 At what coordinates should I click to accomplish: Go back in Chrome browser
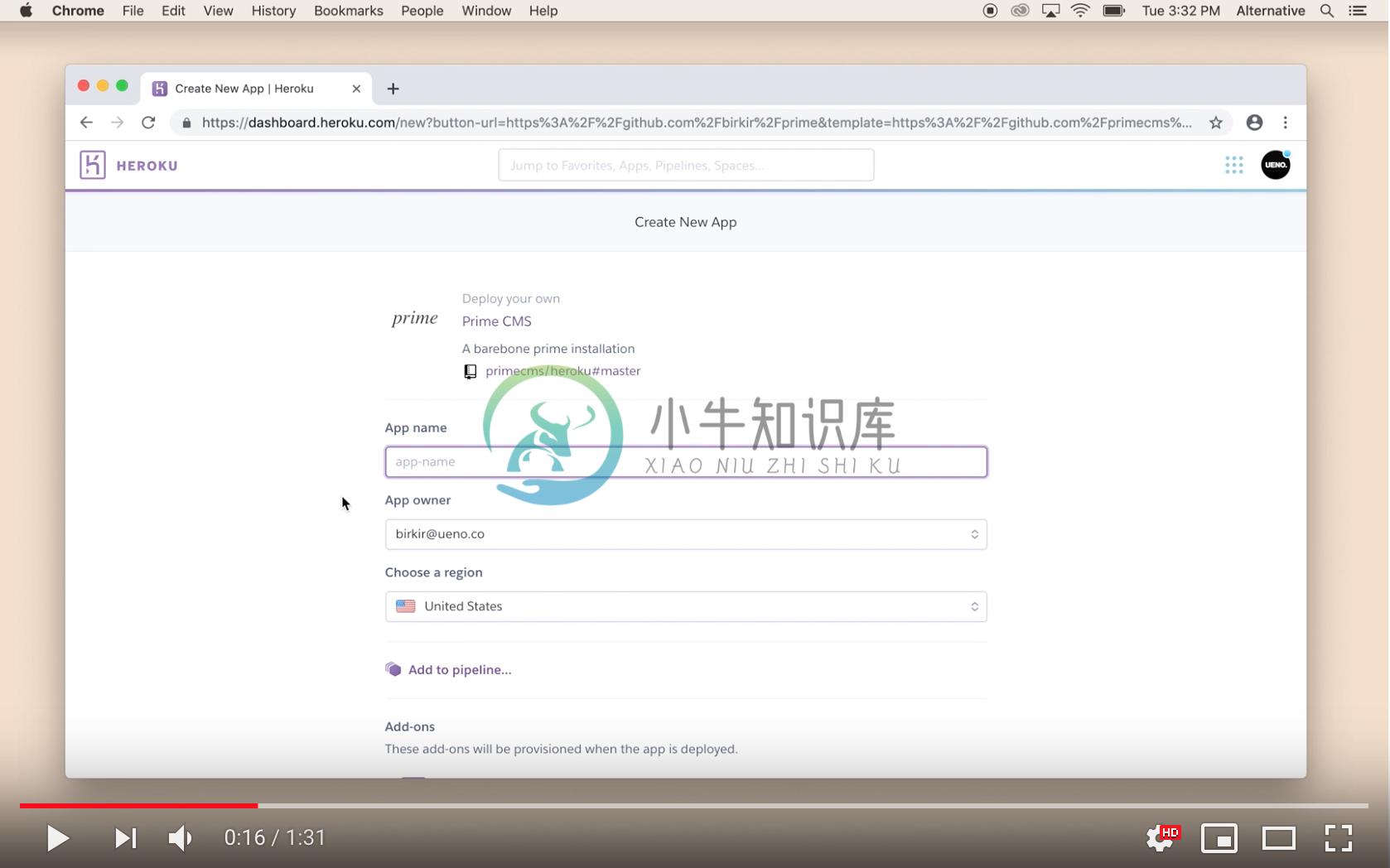86,123
